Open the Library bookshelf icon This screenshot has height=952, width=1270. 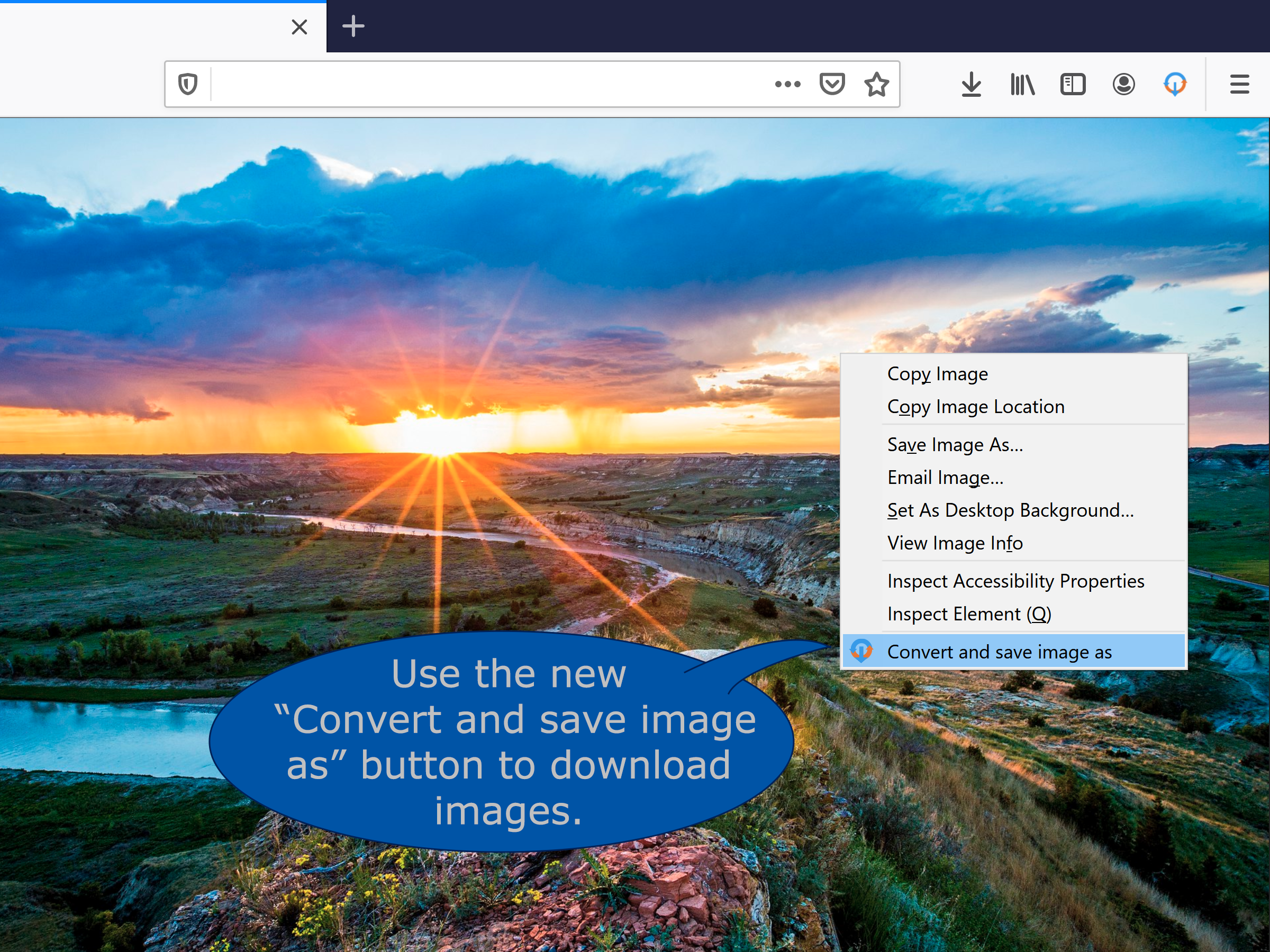pos(1022,84)
